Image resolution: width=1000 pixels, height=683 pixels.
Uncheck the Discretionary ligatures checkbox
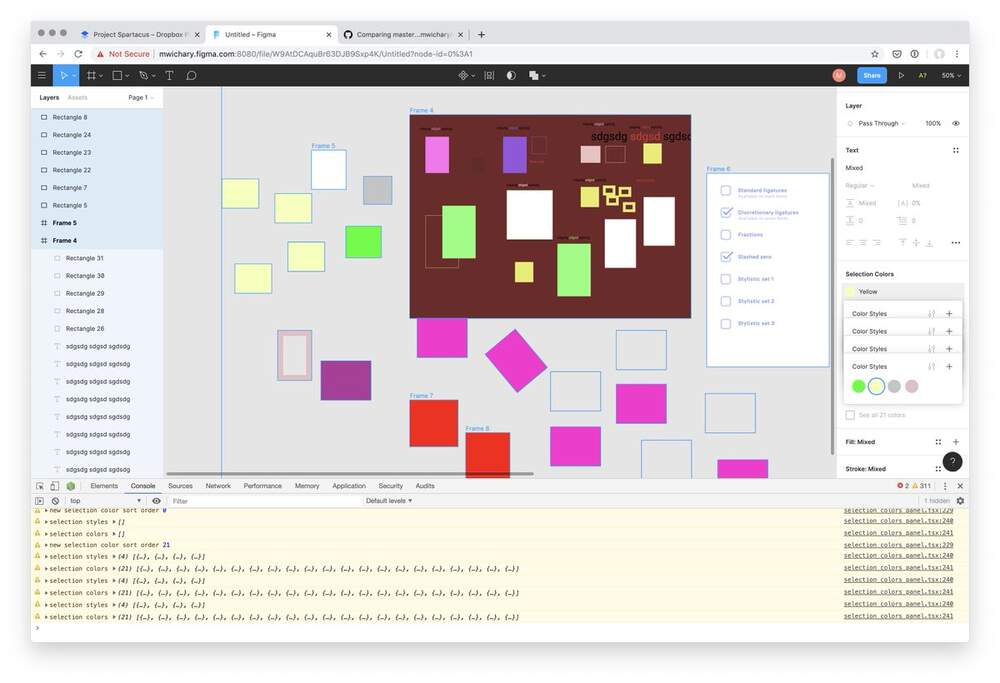click(x=726, y=213)
